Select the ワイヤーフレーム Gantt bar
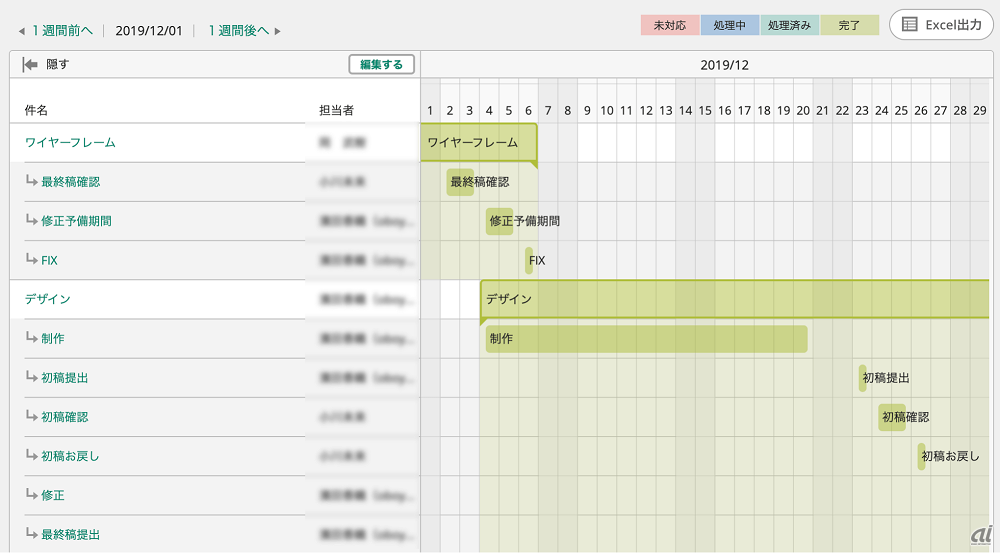 (x=479, y=143)
